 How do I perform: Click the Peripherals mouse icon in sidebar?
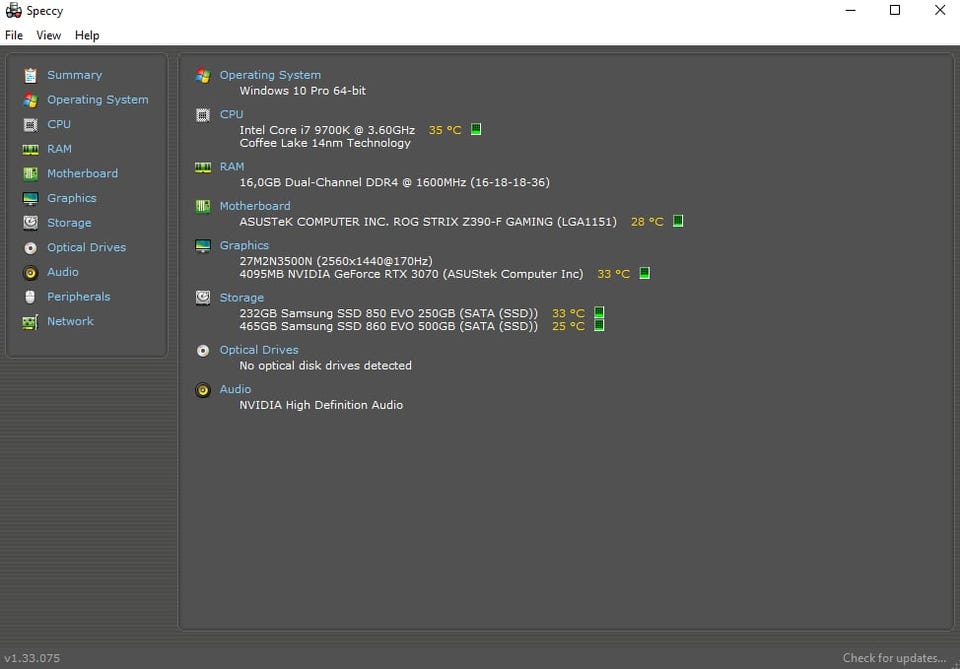pos(30,297)
